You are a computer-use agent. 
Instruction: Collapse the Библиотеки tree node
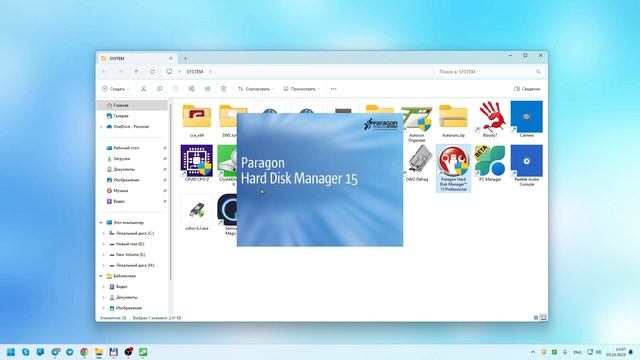point(101,276)
